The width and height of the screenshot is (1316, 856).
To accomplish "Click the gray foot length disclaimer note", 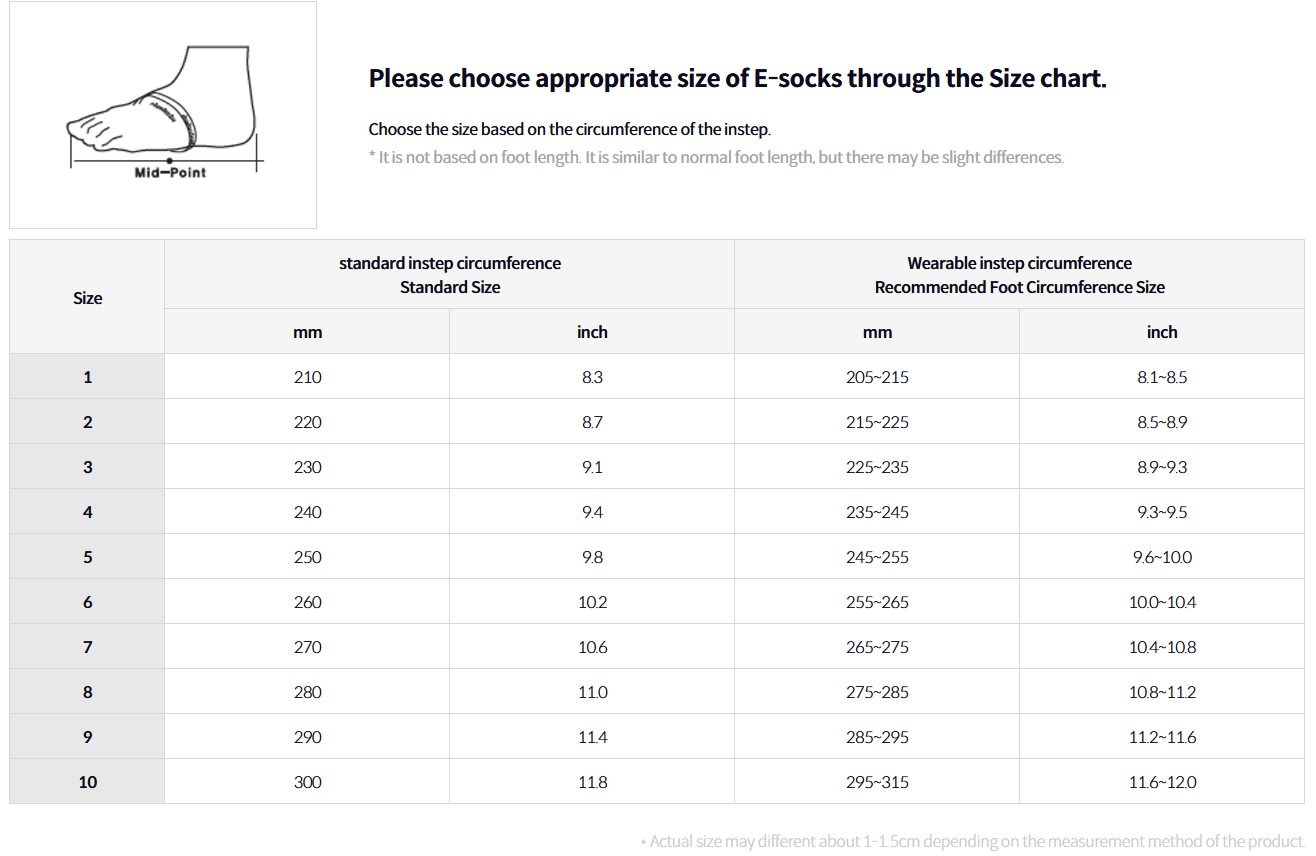I will coord(716,157).
